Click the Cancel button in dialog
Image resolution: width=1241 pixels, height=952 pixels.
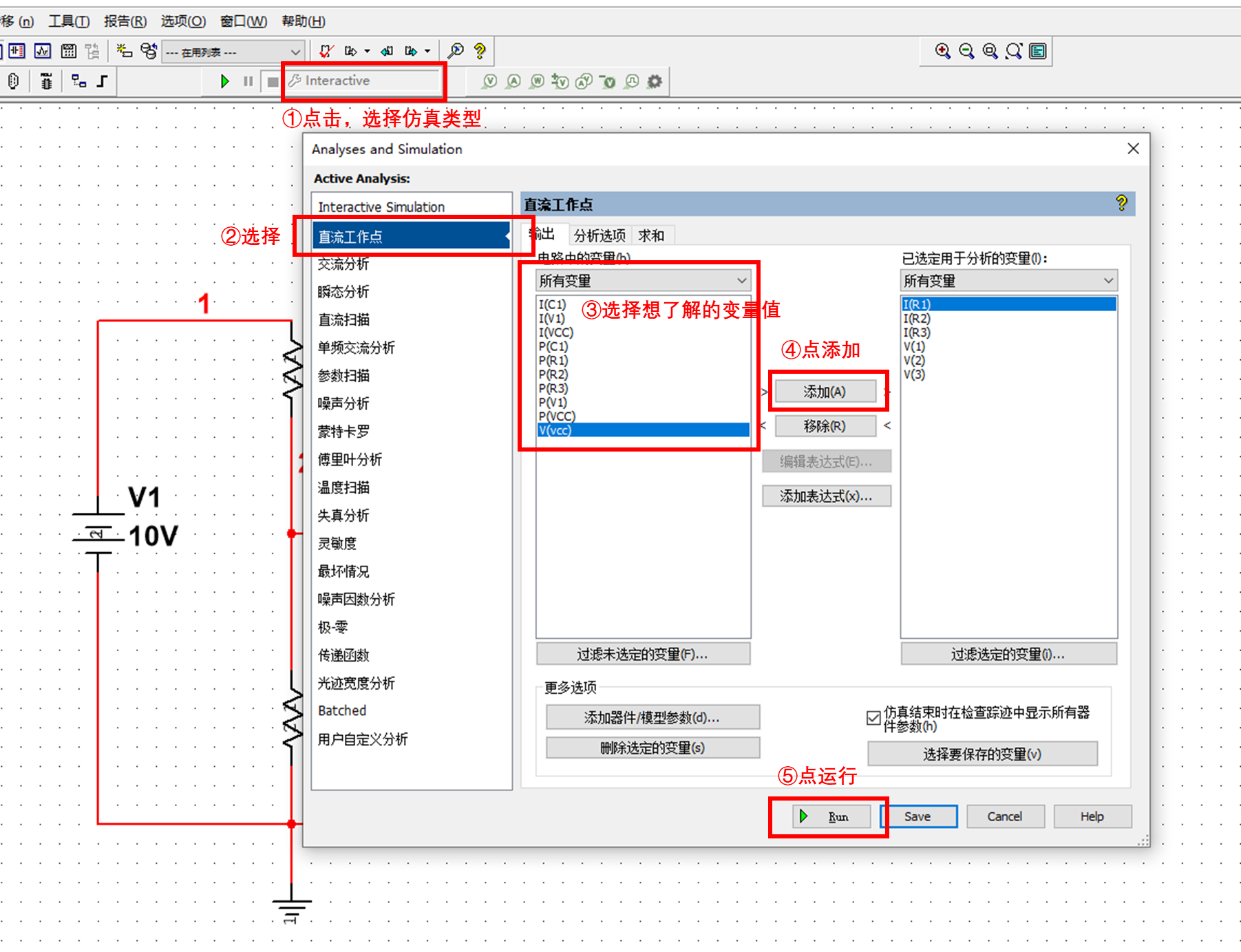click(1005, 816)
